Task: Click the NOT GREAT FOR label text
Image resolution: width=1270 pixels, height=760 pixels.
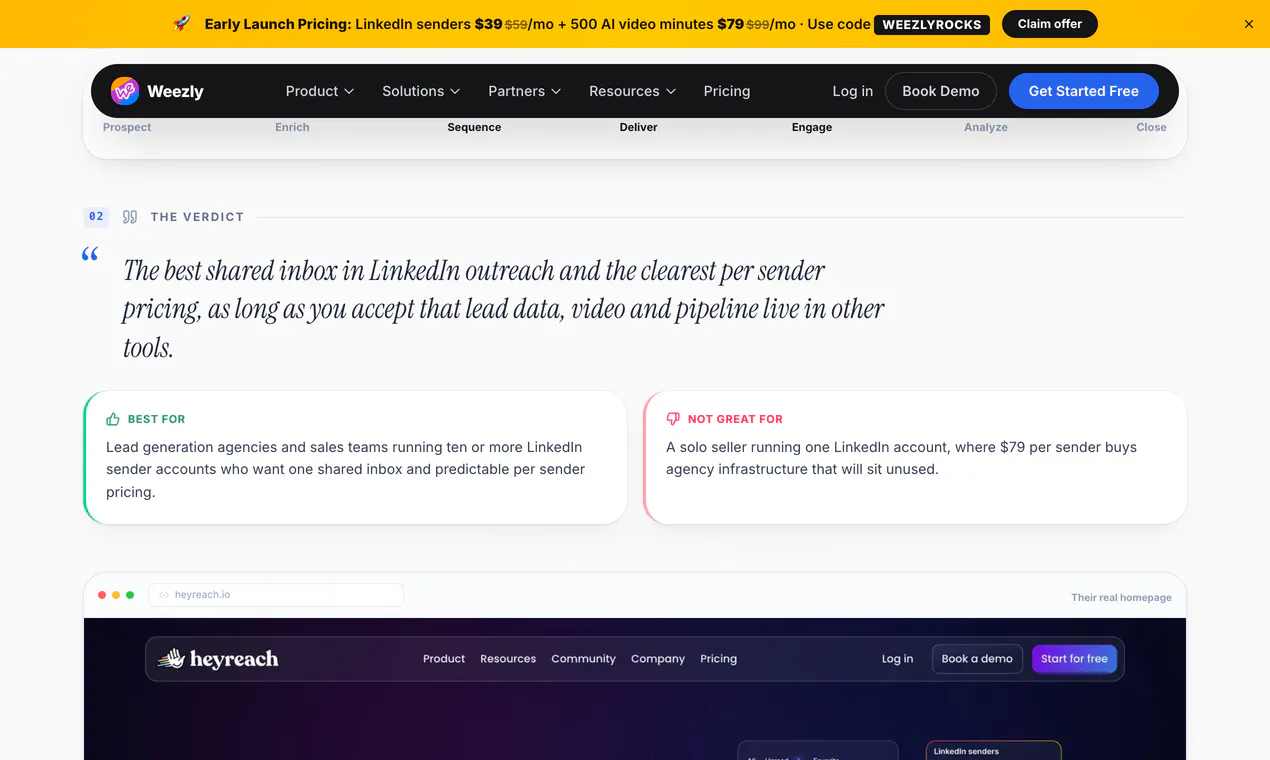Action: 735,419
